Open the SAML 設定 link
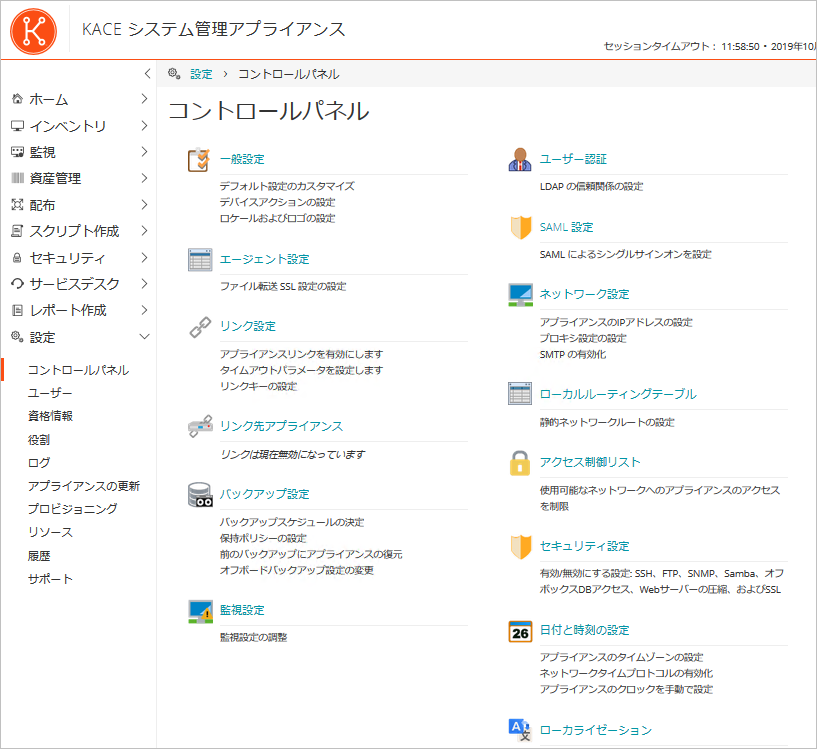Screen dimensions: 817x749 566,227
